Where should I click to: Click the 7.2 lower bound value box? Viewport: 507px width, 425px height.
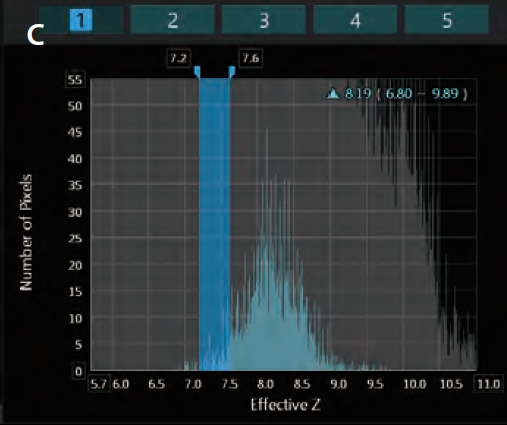pos(178,59)
